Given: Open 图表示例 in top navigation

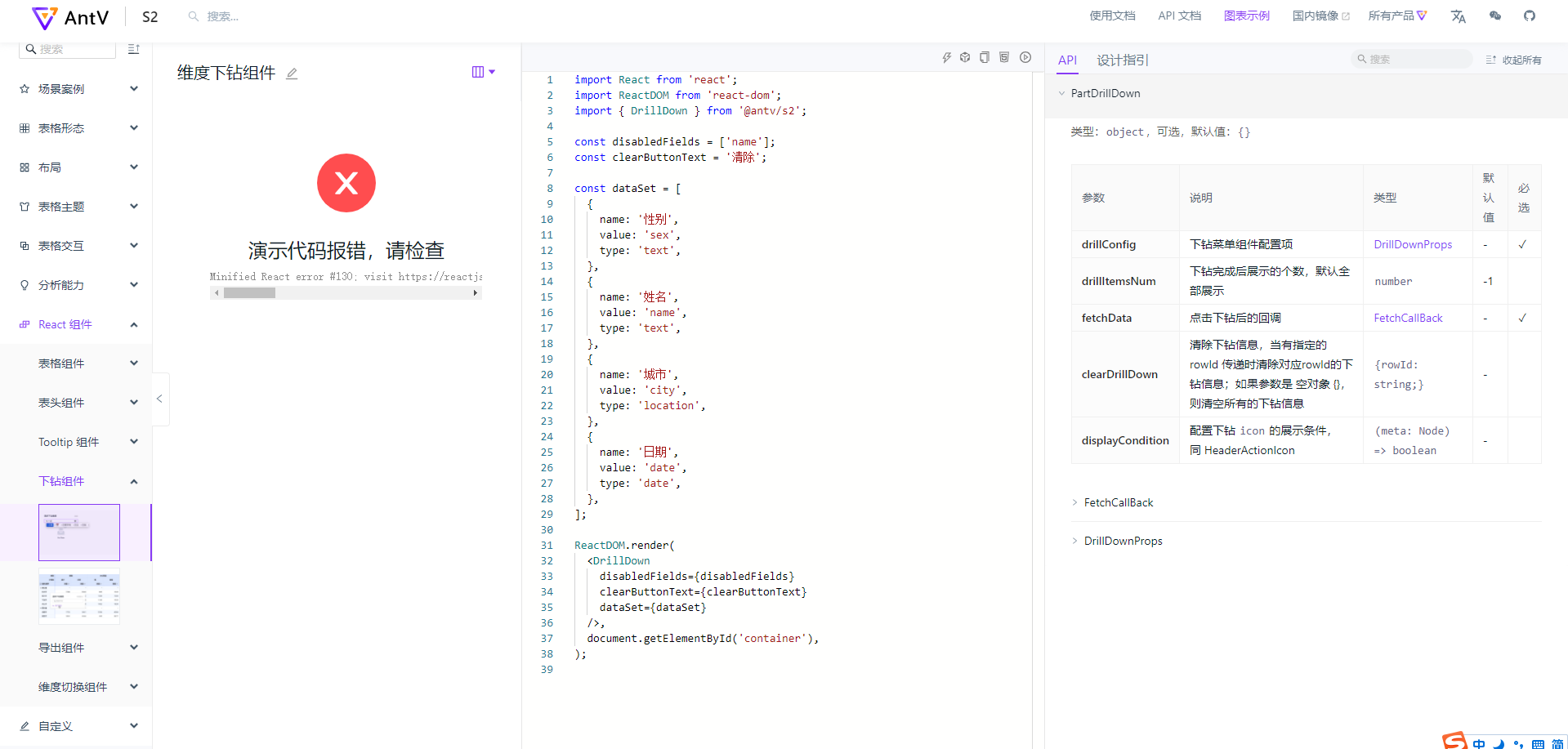Looking at the screenshot, I should (x=1246, y=16).
